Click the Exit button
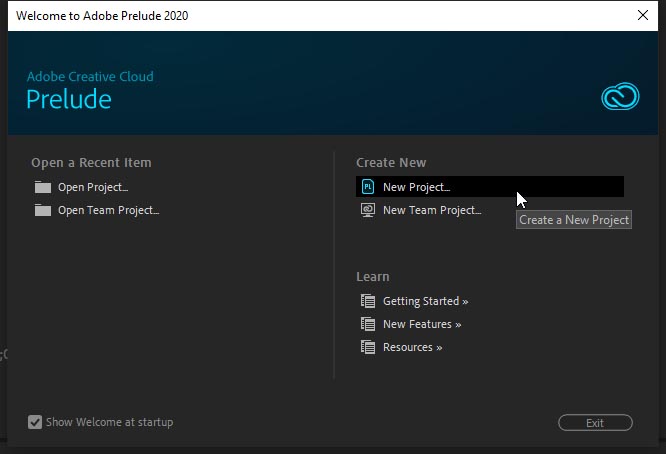This screenshot has height=454, width=666. click(595, 423)
